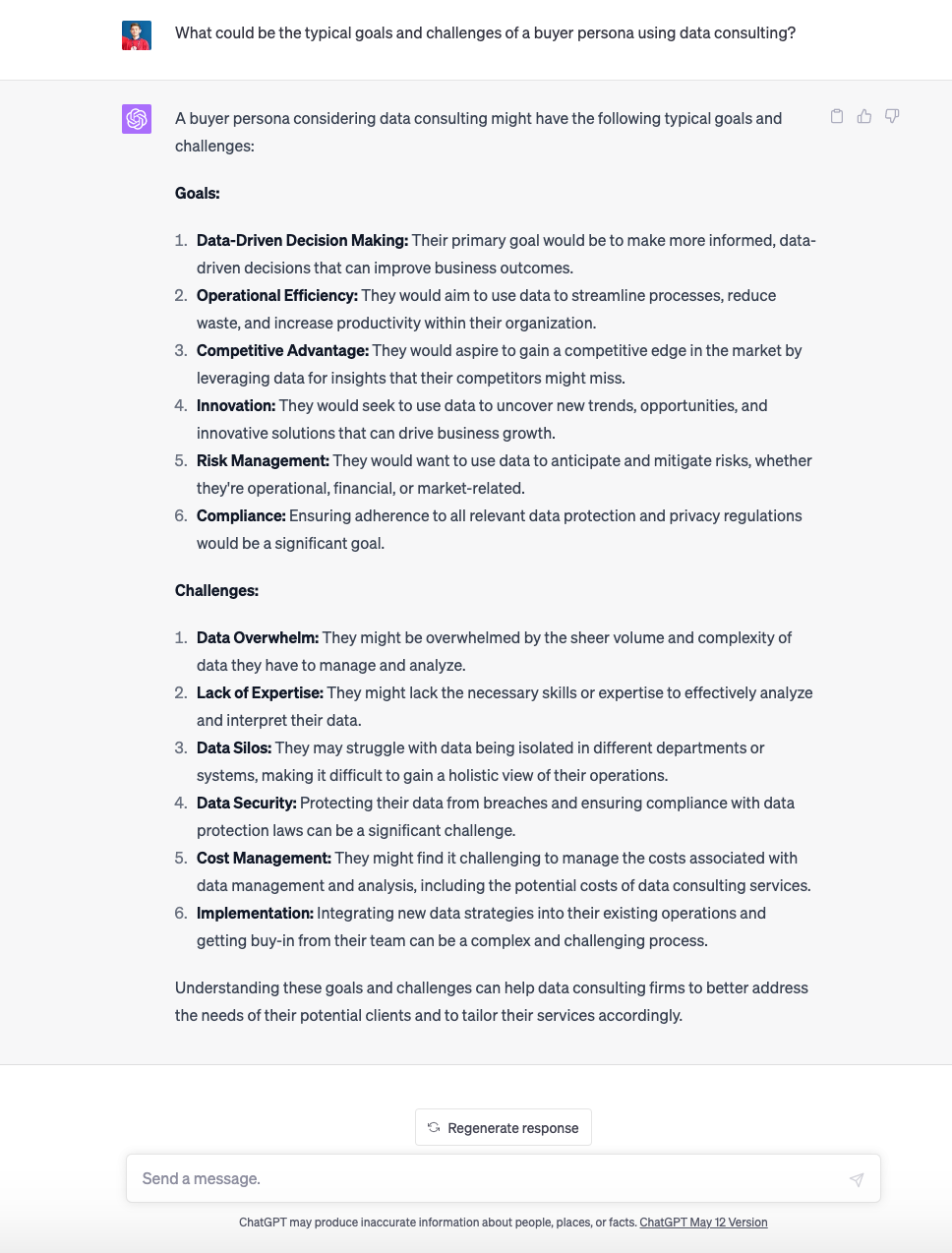Click the user's question about buyer personas
This screenshot has height=1253, width=952.
point(485,33)
